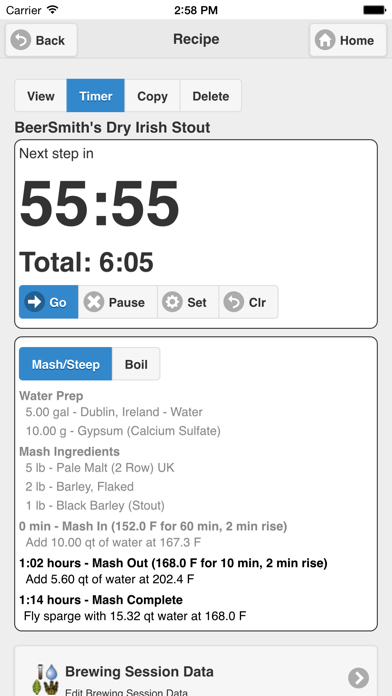
Task: Select the View tab
Action: [x=41, y=96]
